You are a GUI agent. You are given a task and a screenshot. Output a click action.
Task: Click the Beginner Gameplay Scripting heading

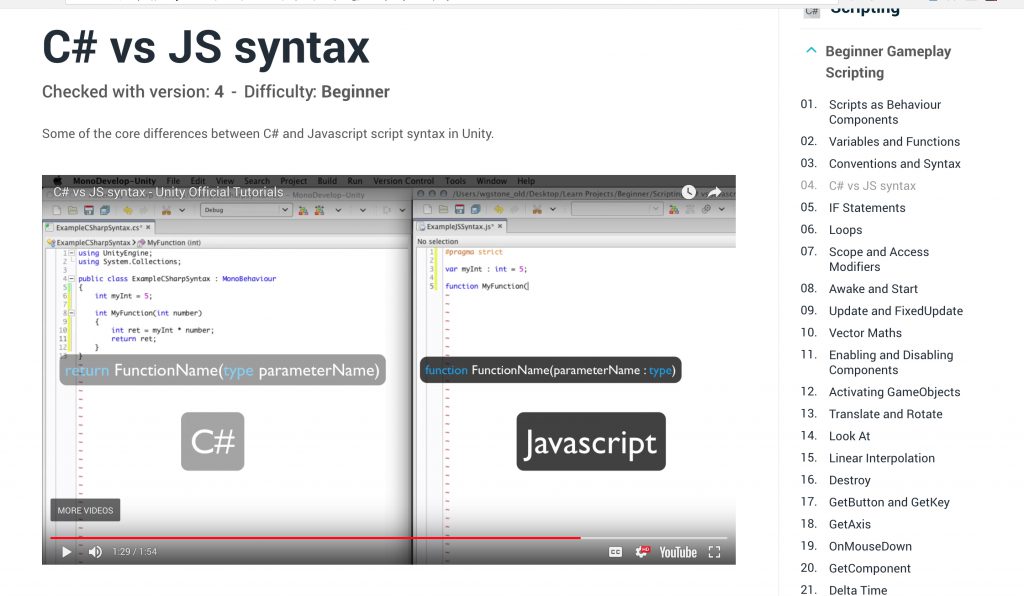(888, 62)
